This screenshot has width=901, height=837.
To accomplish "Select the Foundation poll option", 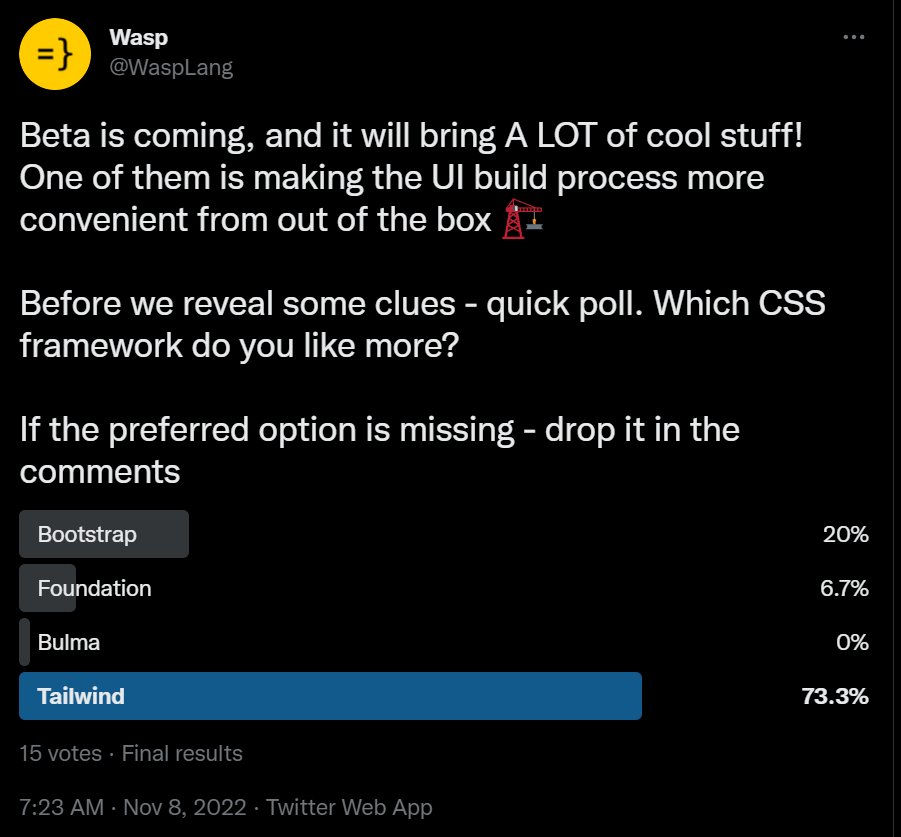I will pos(94,588).
